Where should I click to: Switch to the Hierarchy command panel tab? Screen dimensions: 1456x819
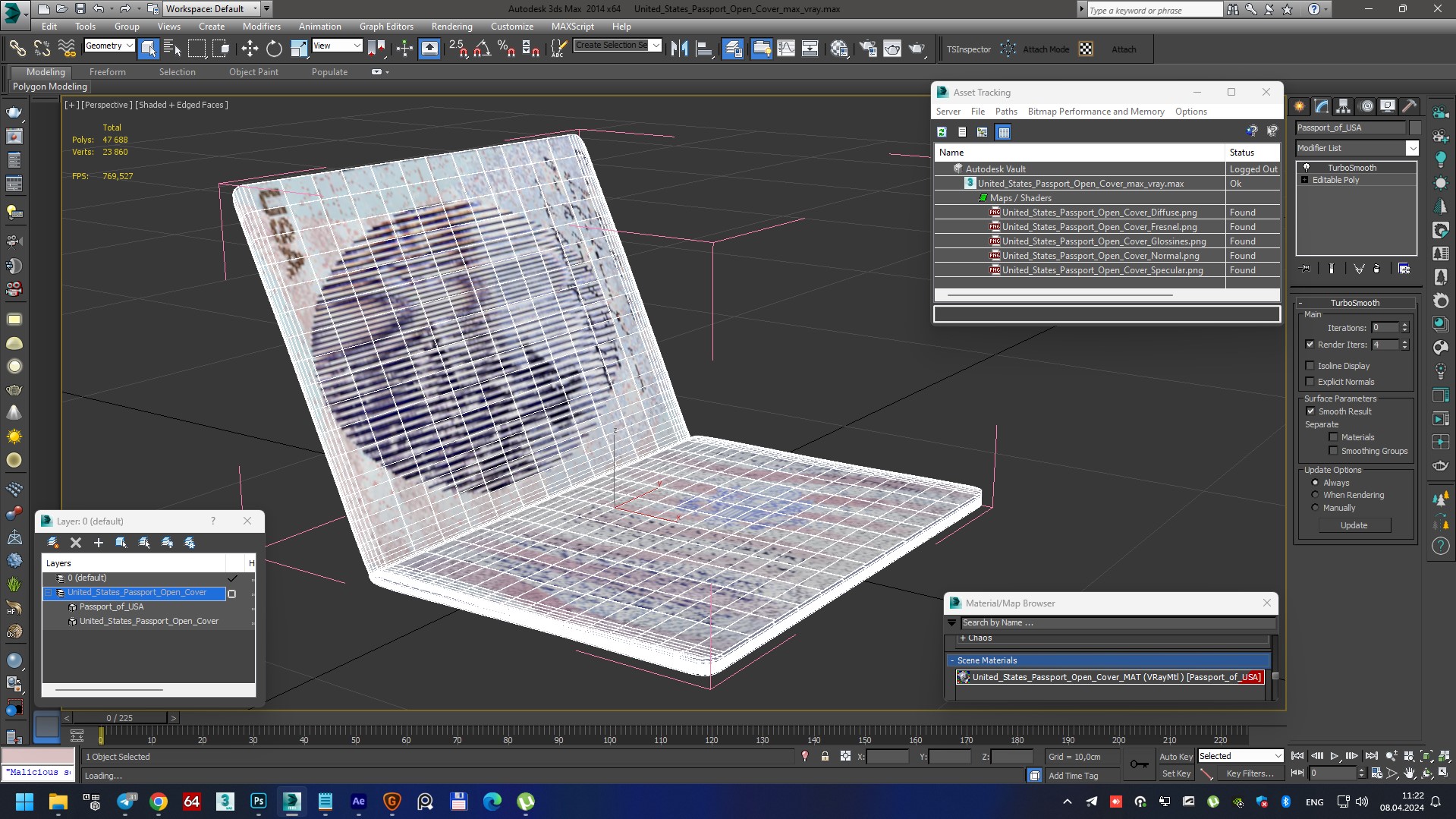1344,106
